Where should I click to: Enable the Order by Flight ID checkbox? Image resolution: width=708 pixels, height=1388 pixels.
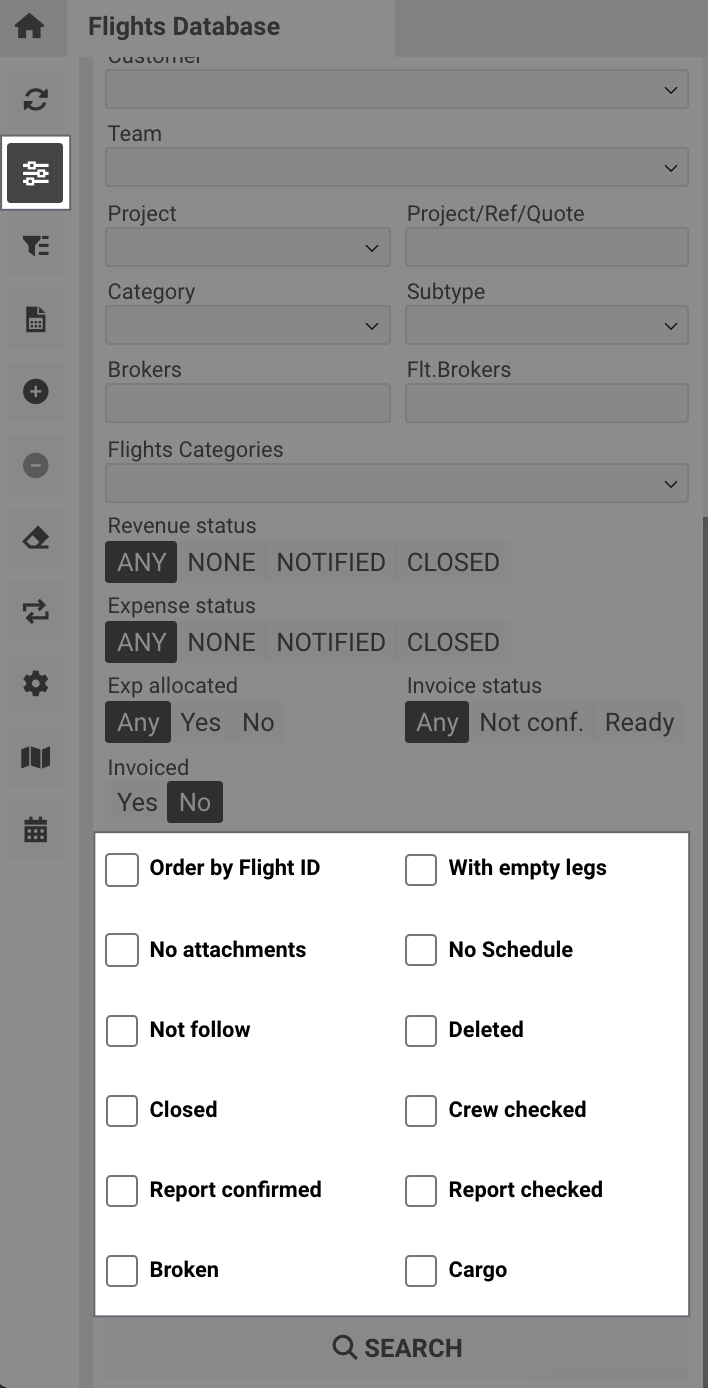click(121, 870)
